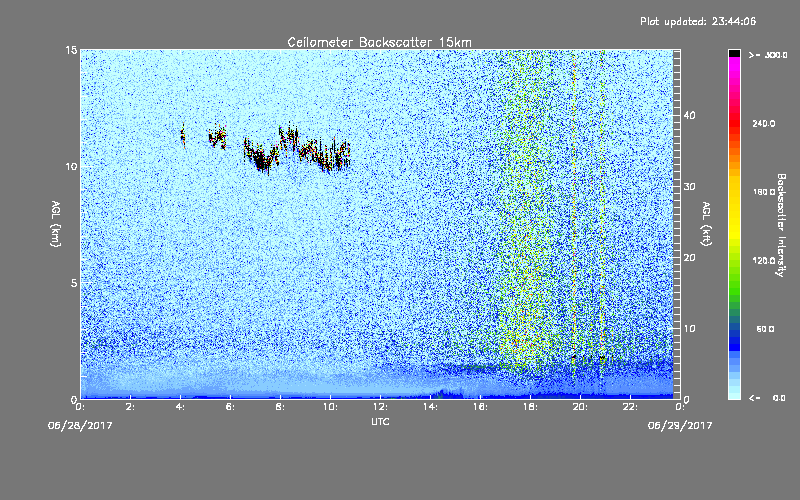Click the 240.0 colorbar label

tap(764, 124)
